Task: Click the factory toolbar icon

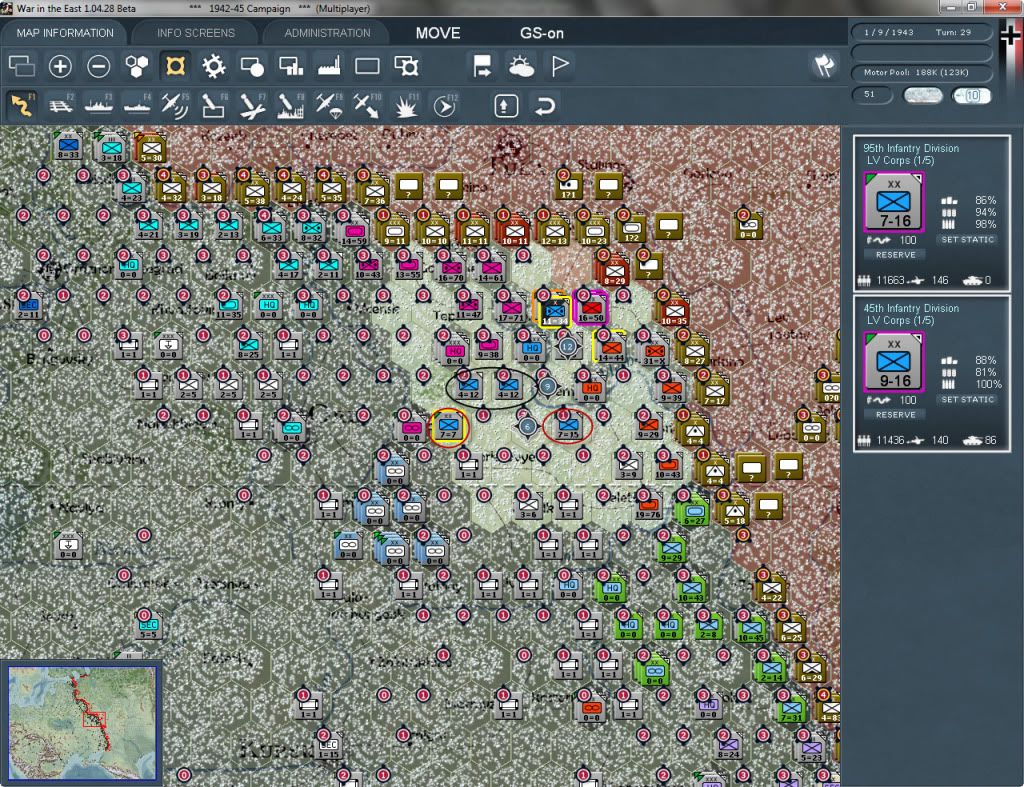Action: click(x=328, y=66)
